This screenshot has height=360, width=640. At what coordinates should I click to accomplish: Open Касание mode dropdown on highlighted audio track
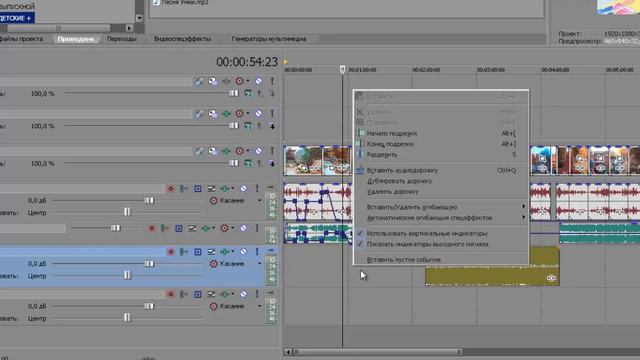click(260, 264)
